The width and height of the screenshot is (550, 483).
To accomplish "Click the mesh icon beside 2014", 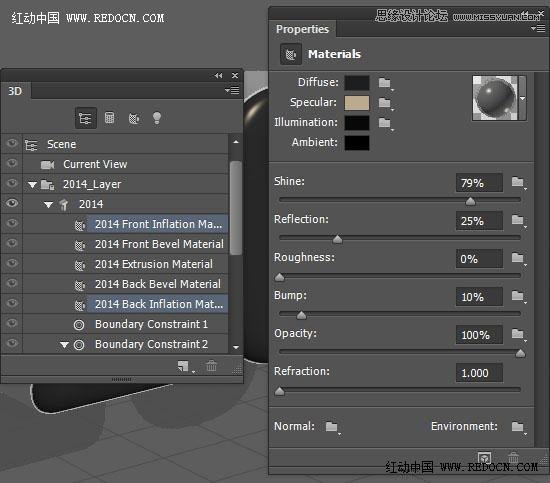I will point(64,204).
